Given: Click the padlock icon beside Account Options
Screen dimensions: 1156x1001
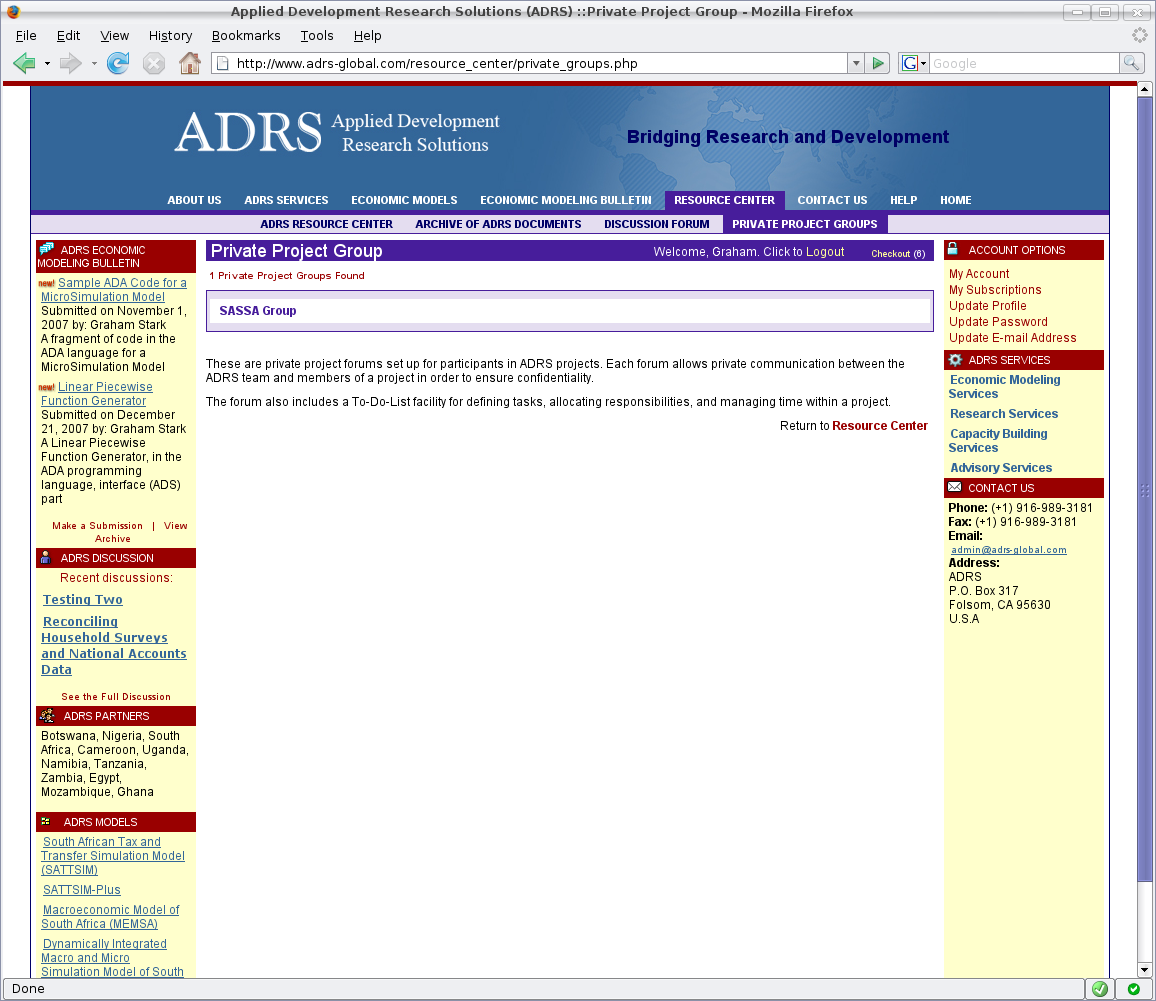Looking at the screenshot, I should coord(954,249).
